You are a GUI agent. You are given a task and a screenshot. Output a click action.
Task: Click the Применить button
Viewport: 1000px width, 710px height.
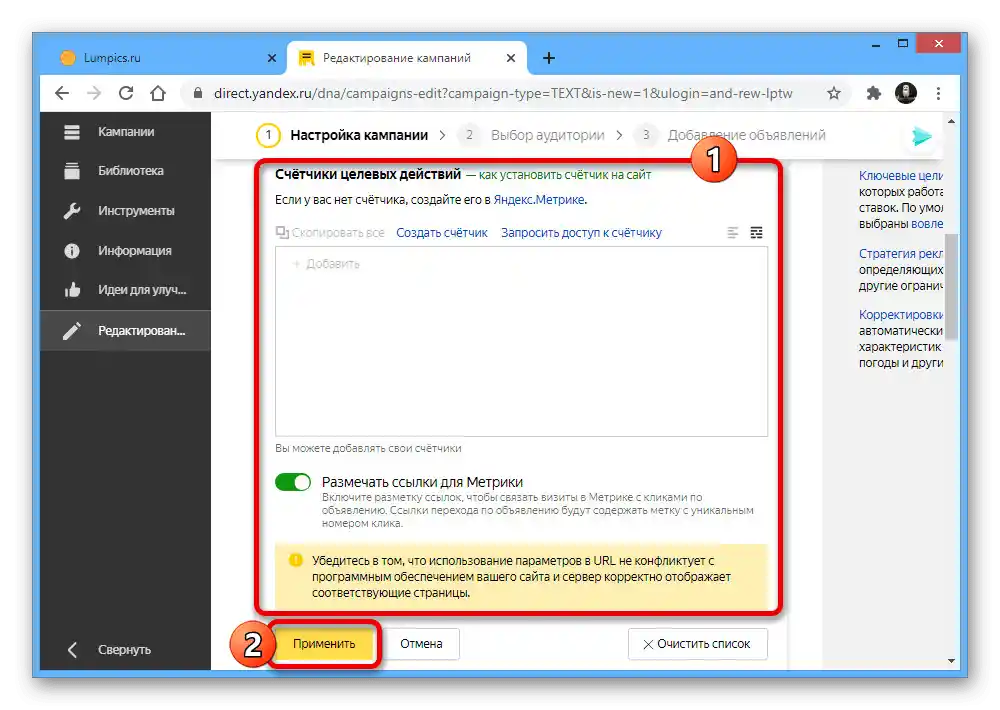[324, 644]
